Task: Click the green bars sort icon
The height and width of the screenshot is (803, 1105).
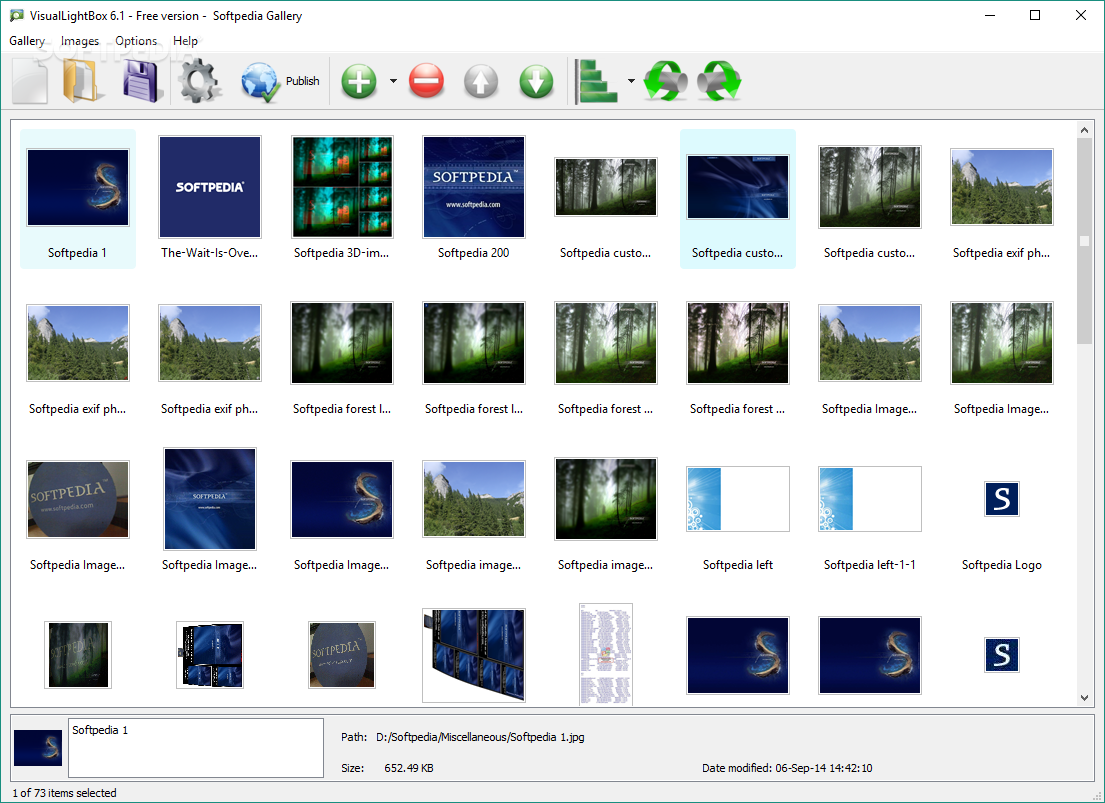Action: tap(596, 81)
